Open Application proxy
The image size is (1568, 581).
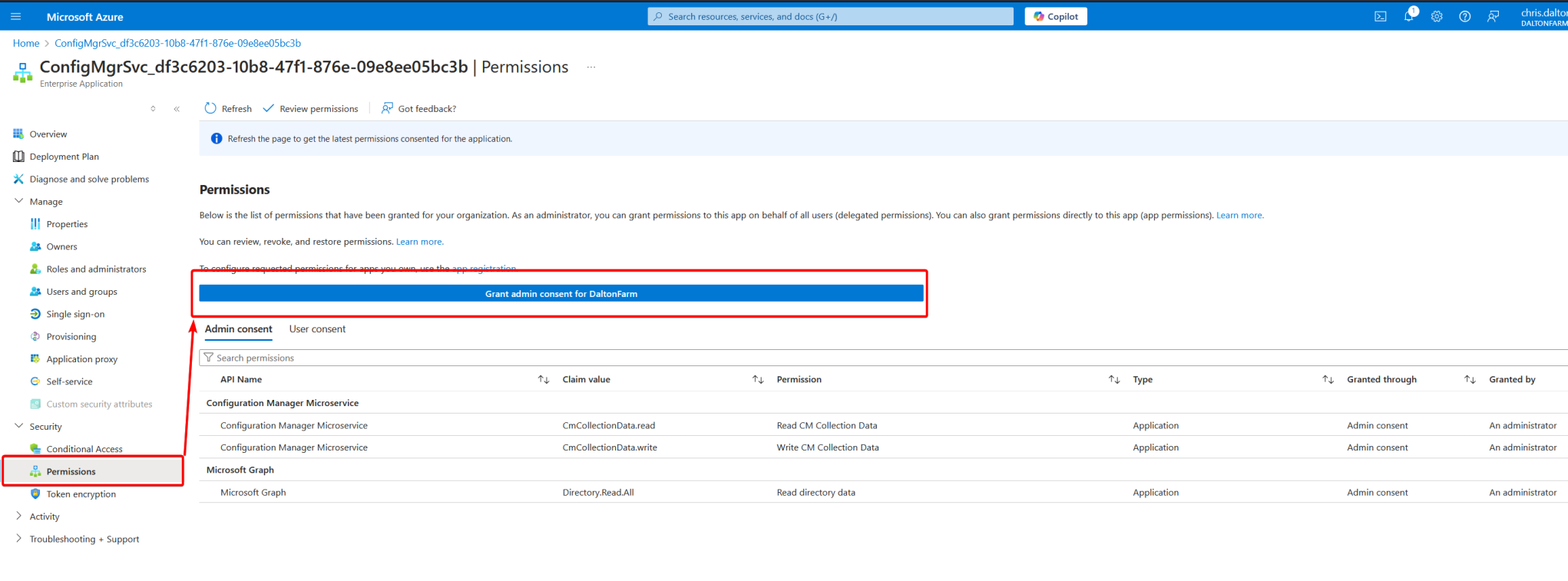pos(82,359)
